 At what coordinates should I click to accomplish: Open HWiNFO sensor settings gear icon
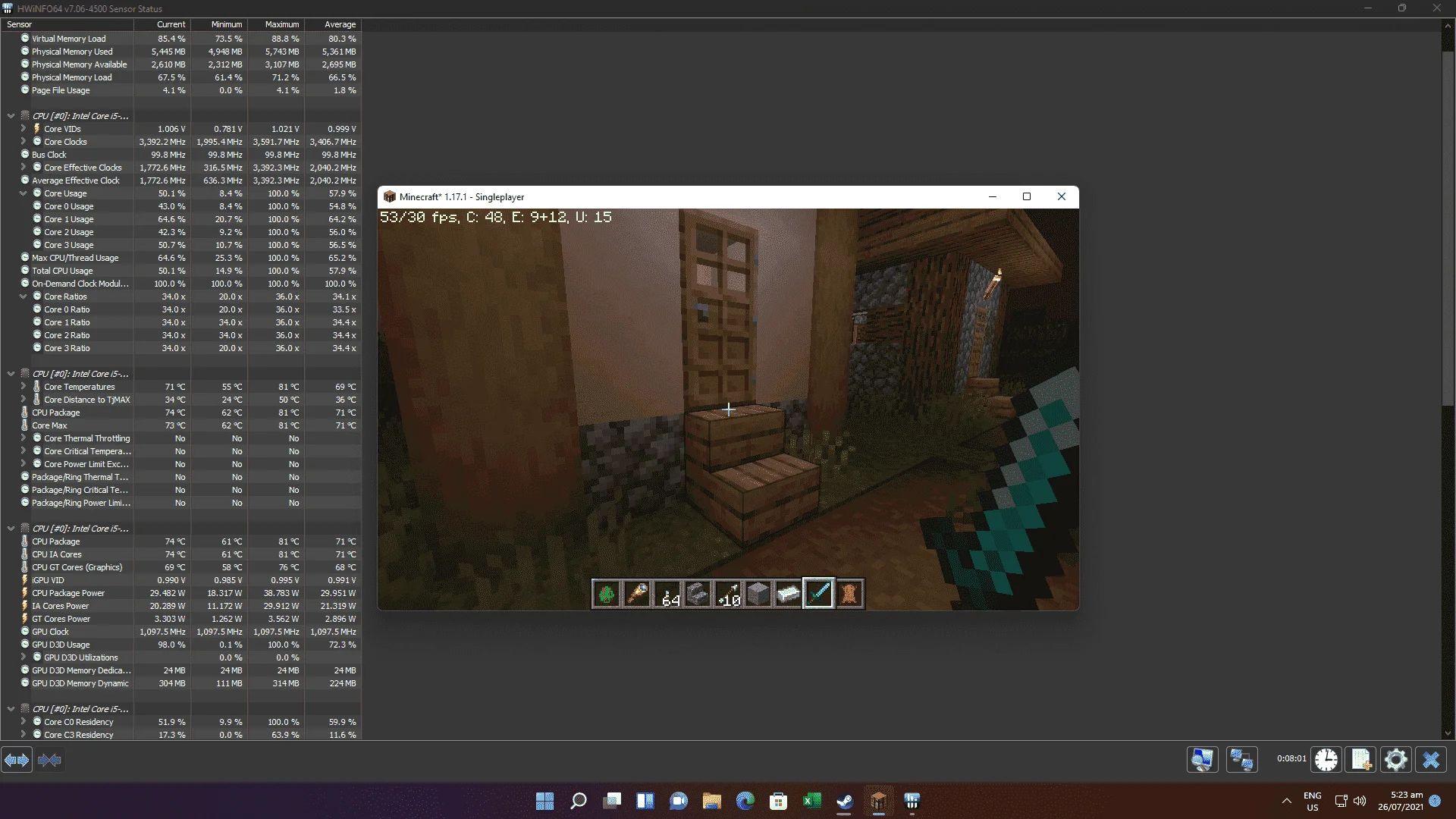pos(1396,759)
